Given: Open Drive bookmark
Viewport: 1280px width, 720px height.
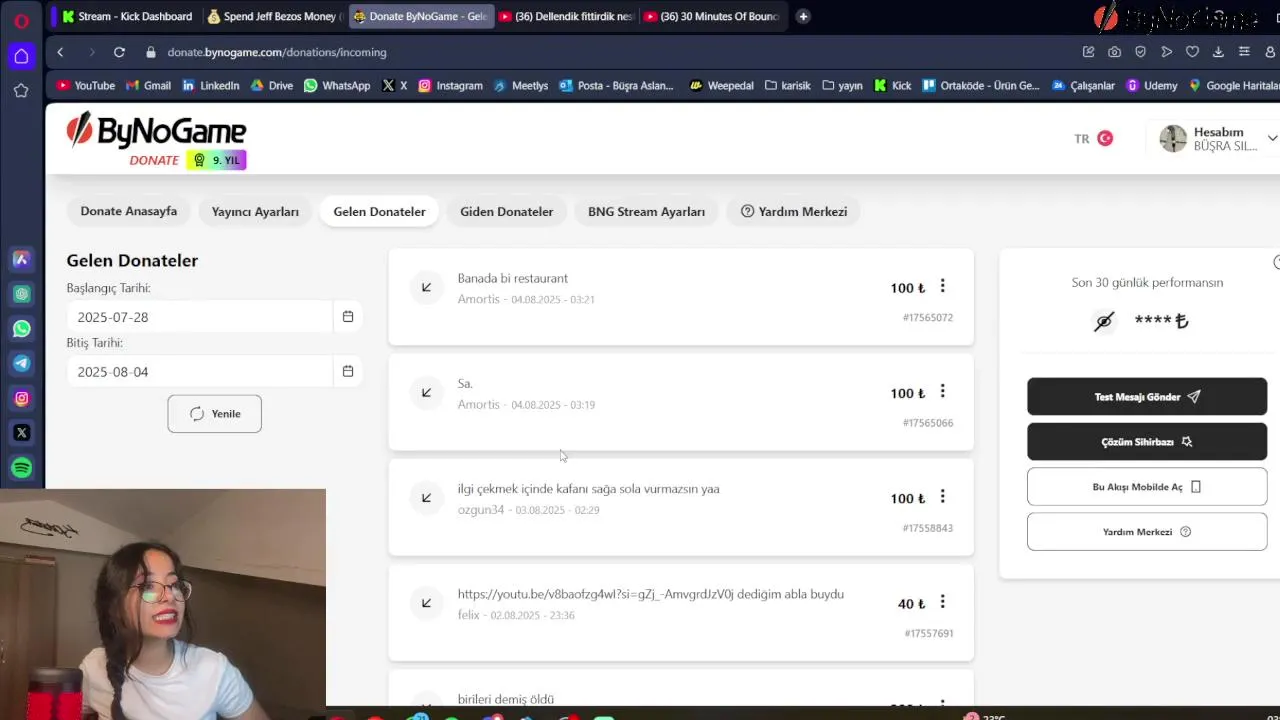Looking at the screenshot, I should click(x=271, y=85).
